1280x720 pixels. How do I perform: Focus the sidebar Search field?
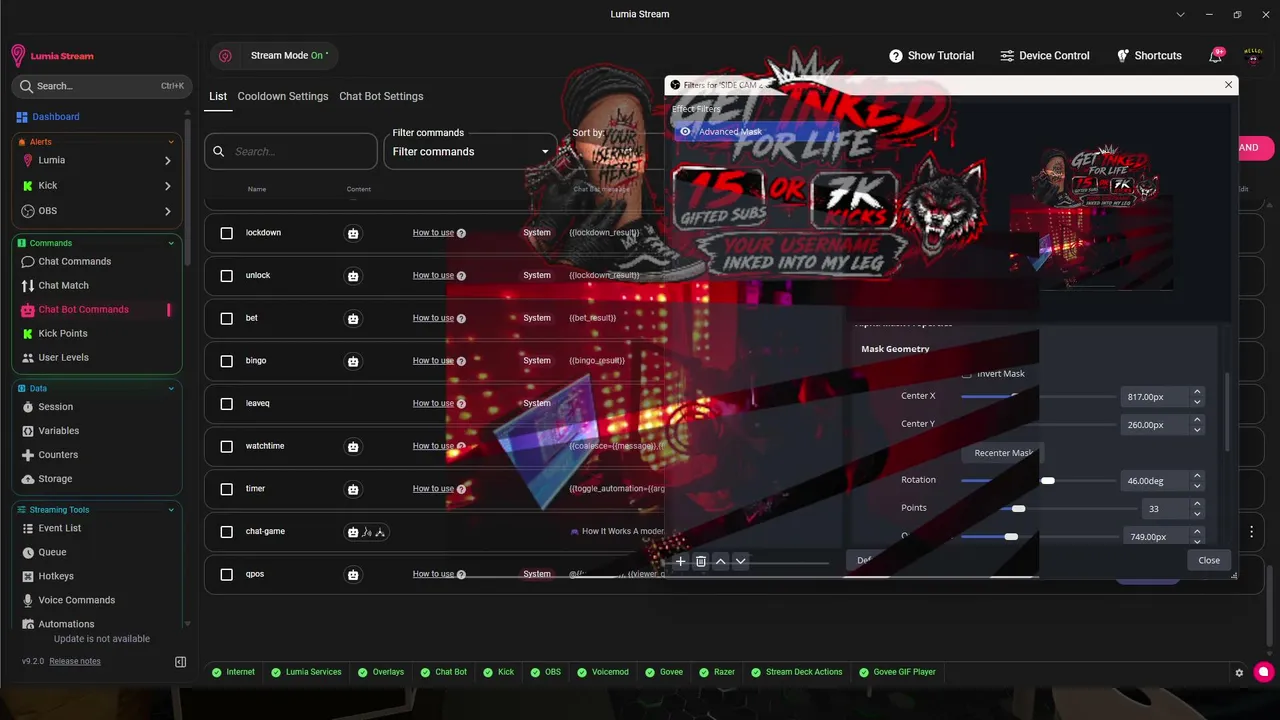tap(100, 86)
